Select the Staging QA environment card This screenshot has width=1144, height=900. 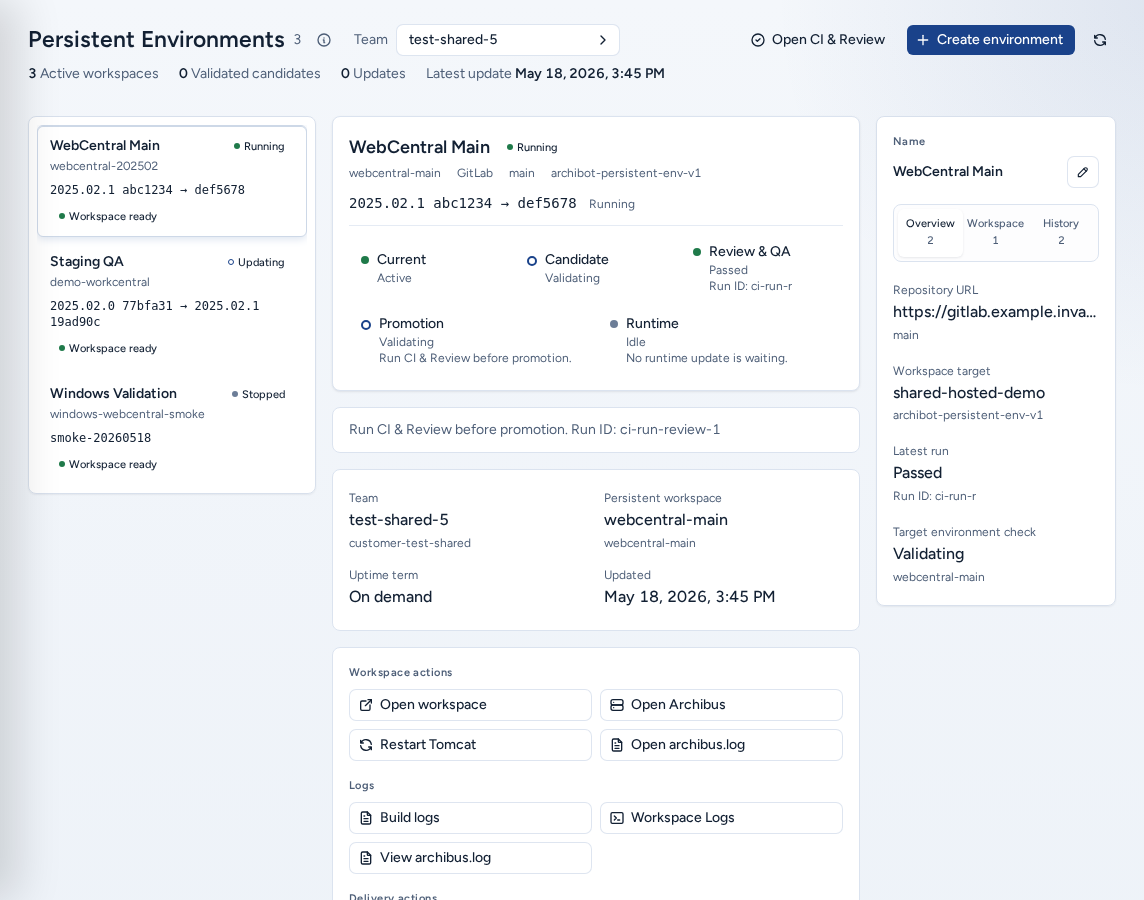point(172,305)
